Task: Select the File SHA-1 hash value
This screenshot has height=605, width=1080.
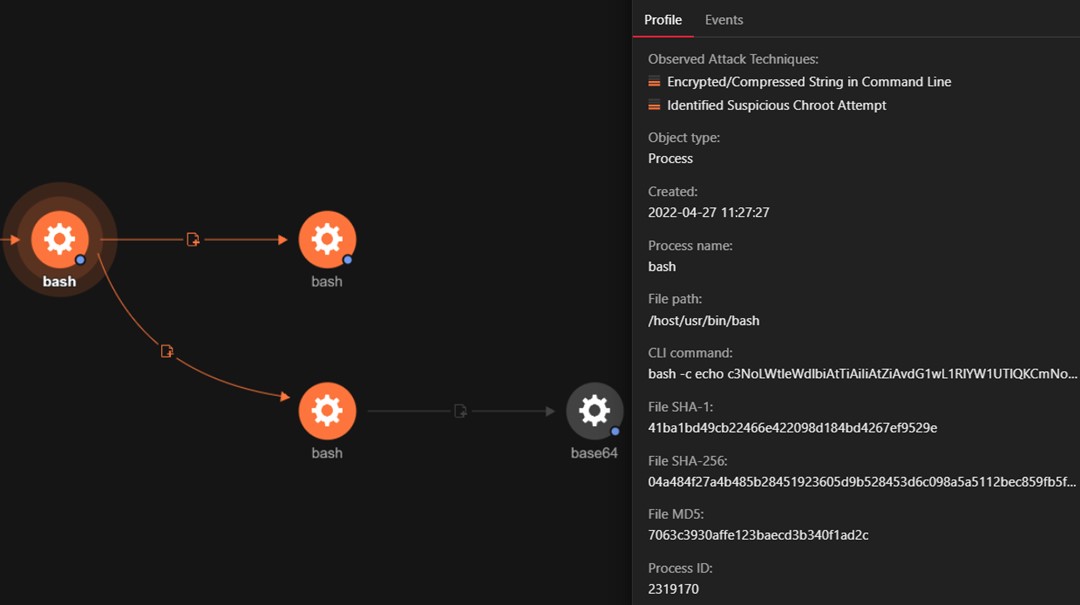Action: pos(792,428)
